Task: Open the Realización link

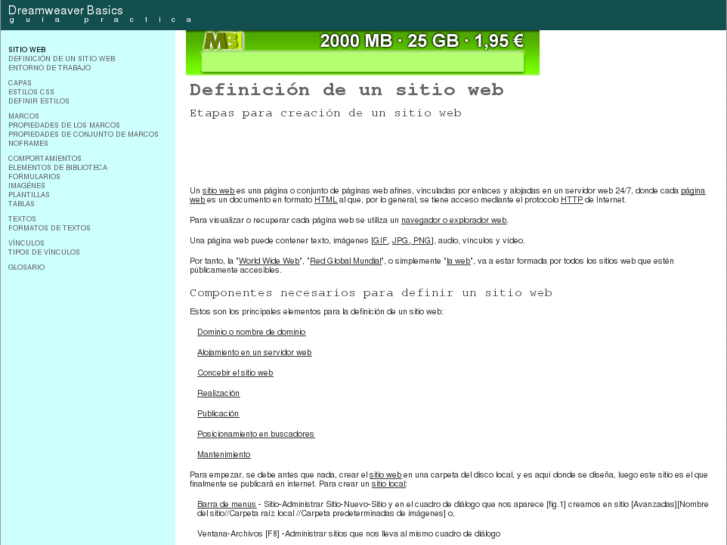Action: pos(218,393)
